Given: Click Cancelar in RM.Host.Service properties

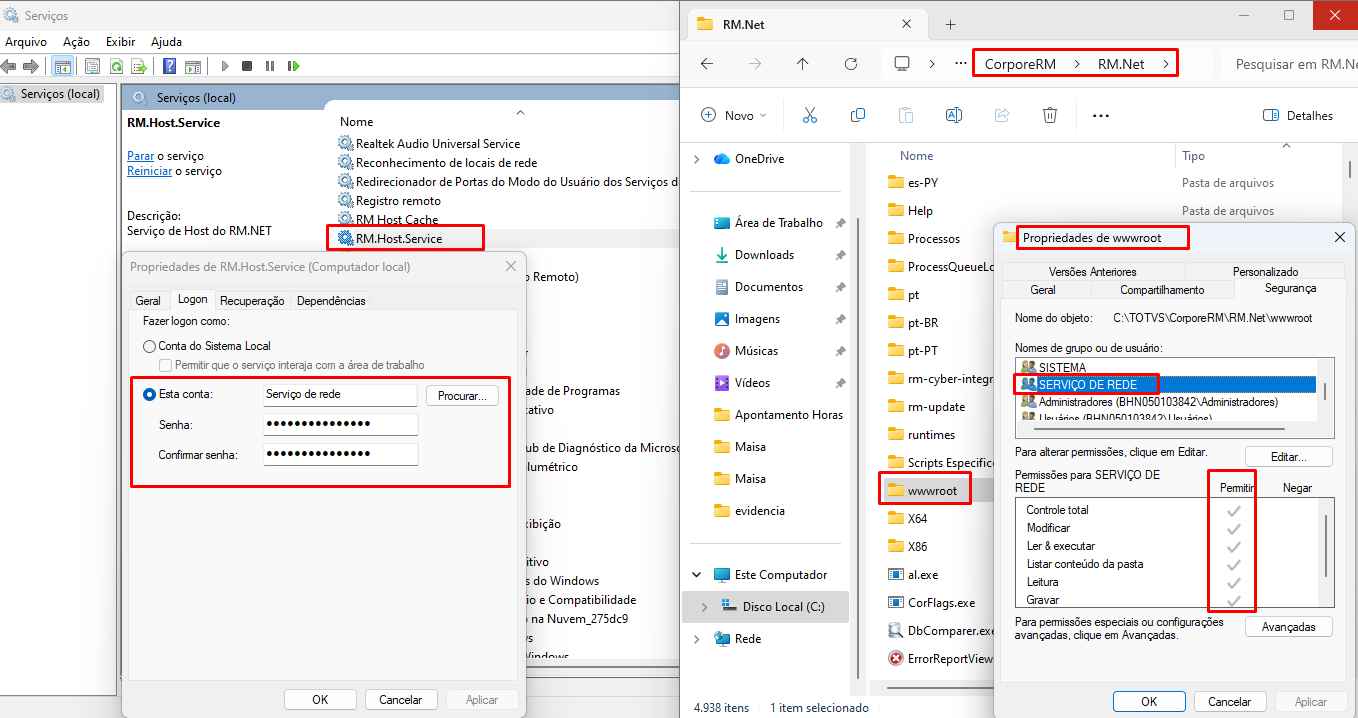Looking at the screenshot, I should (x=400, y=700).
